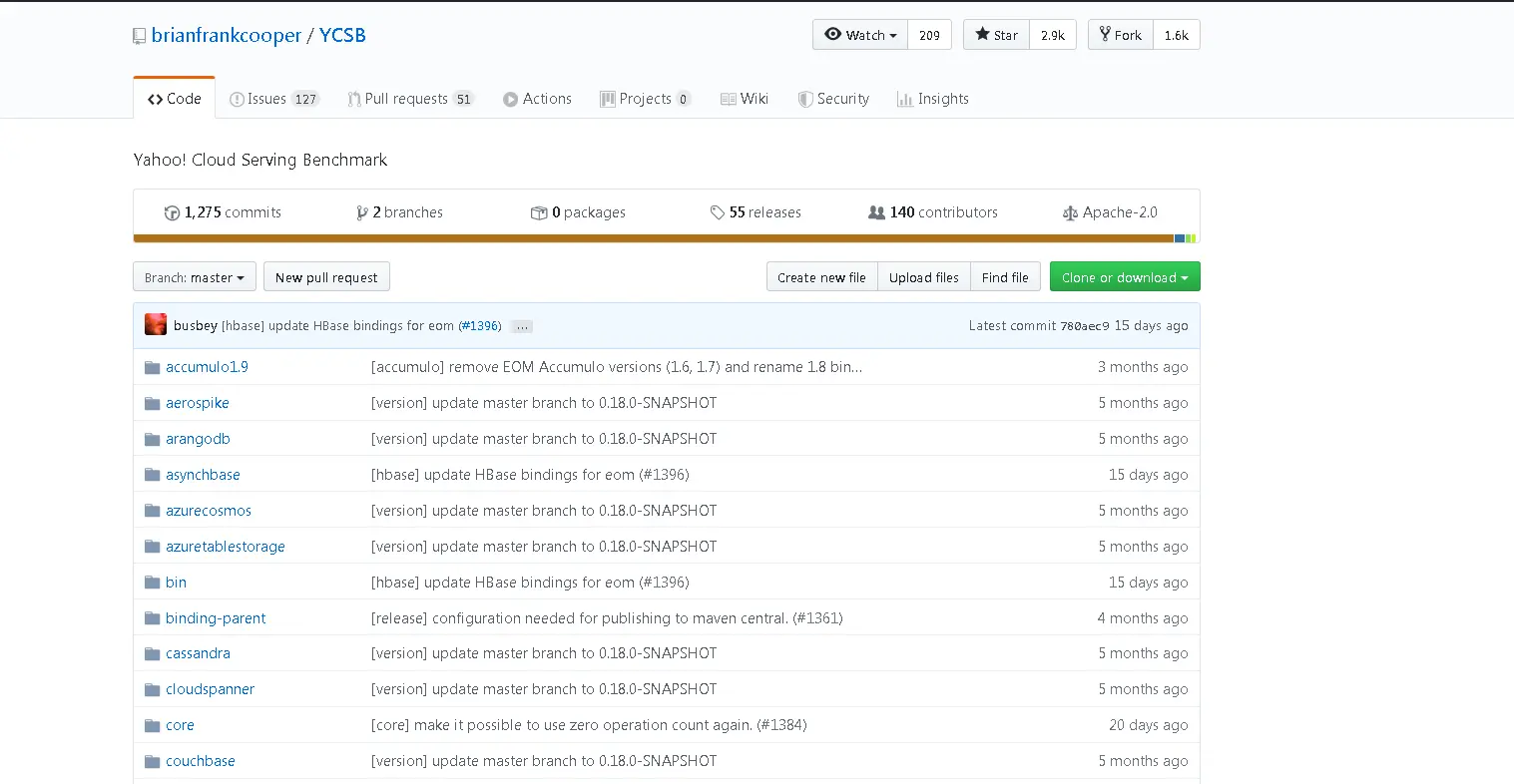Click the folder icon beside cassandra

tap(152, 653)
